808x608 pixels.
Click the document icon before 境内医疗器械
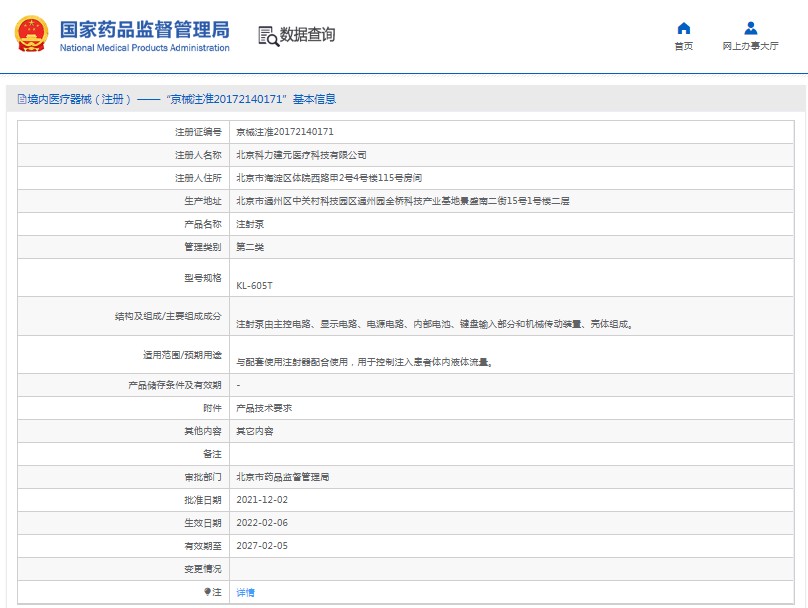coord(22,99)
